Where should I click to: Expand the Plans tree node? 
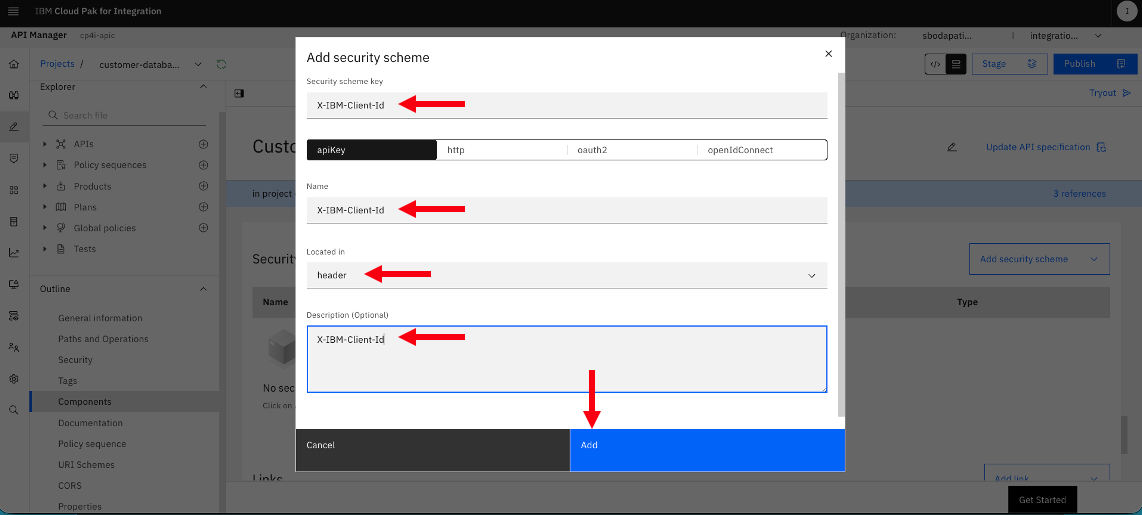(x=45, y=207)
